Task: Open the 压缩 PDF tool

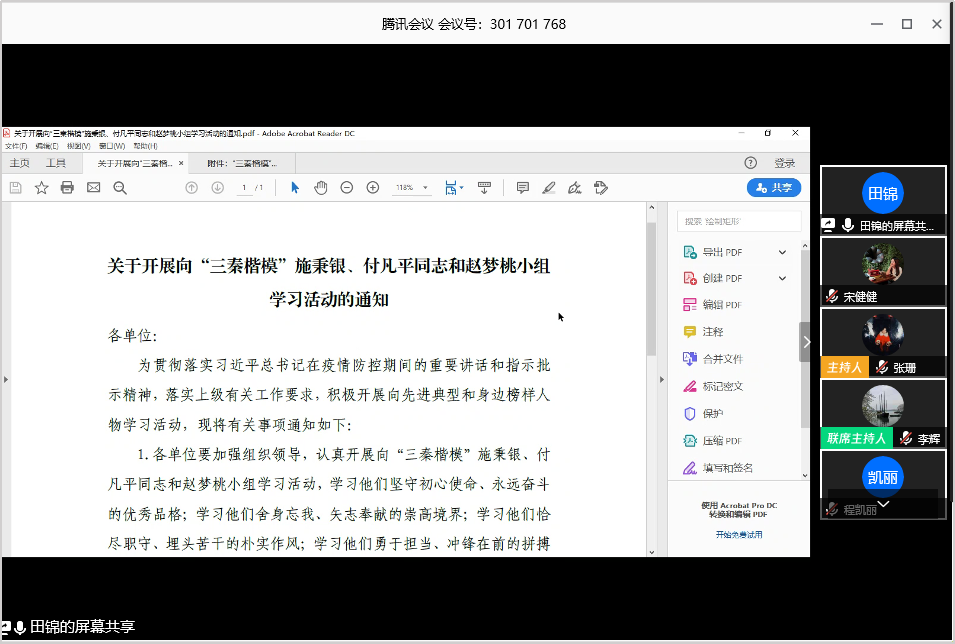Action: point(722,441)
